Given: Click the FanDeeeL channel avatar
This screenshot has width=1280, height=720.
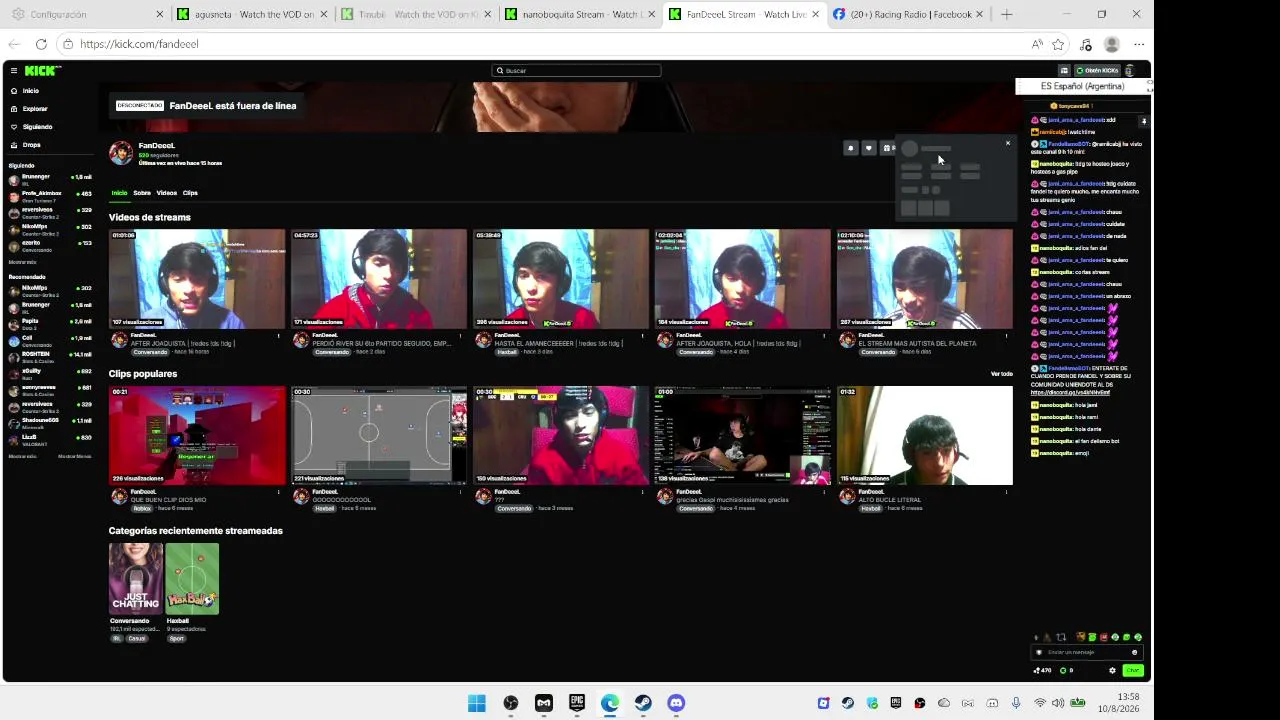Looking at the screenshot, I should [121, 153].
